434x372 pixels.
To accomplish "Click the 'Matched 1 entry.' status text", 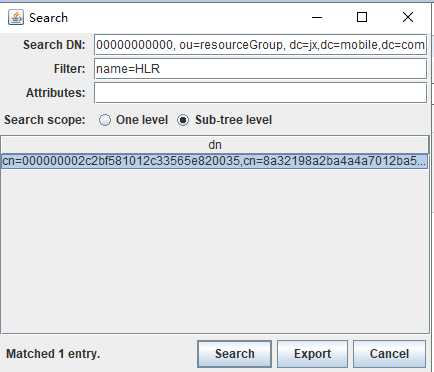I will 53,354.
